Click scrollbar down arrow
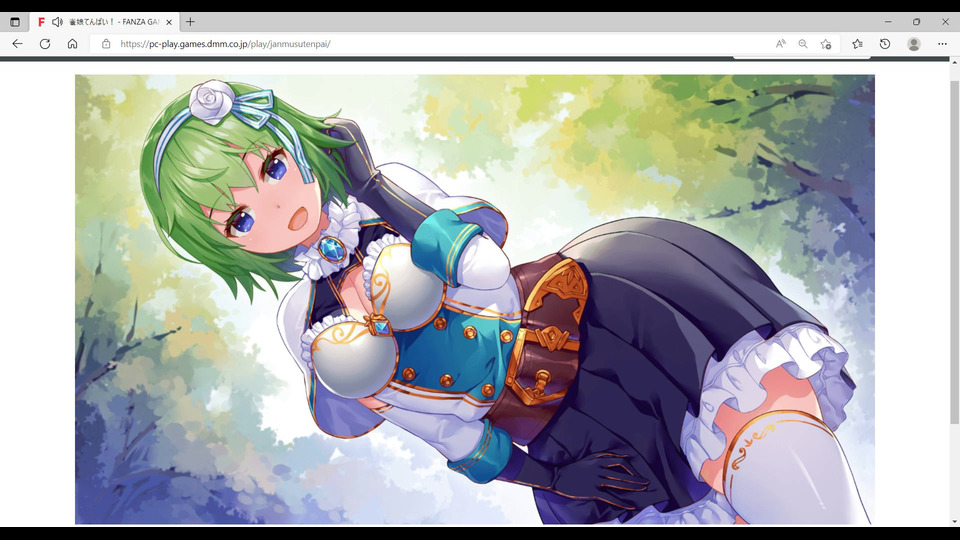Screen dimensions: 960x540 (954, 522)
